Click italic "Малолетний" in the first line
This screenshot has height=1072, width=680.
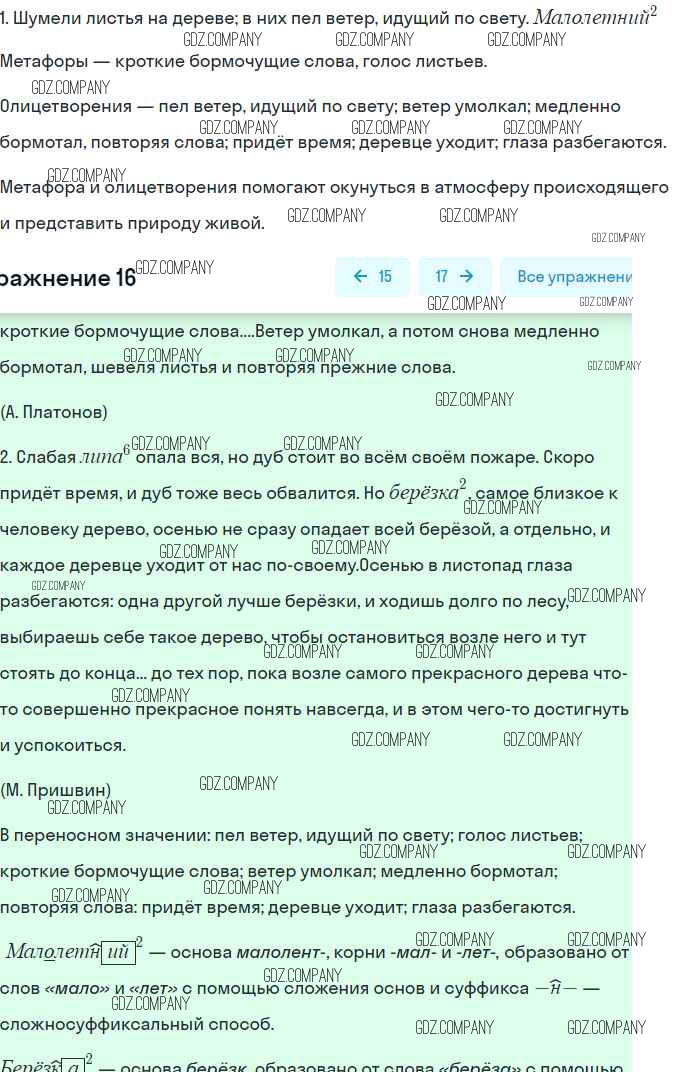point(592,18)
